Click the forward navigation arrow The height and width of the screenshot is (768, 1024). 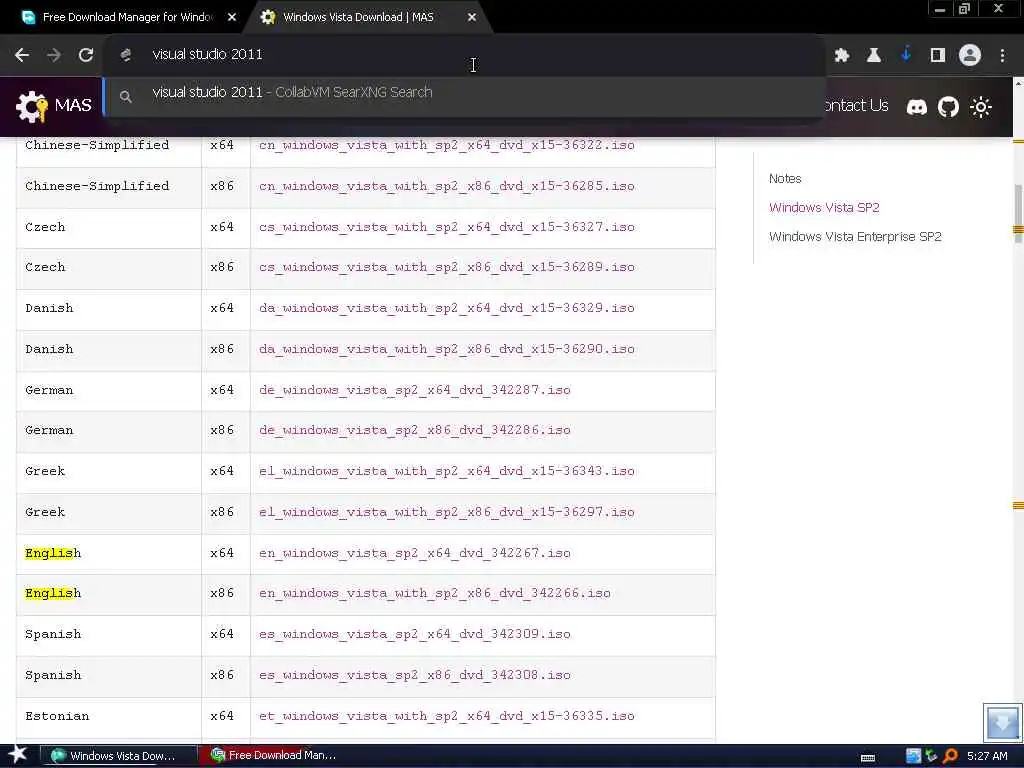click(54, 56)
